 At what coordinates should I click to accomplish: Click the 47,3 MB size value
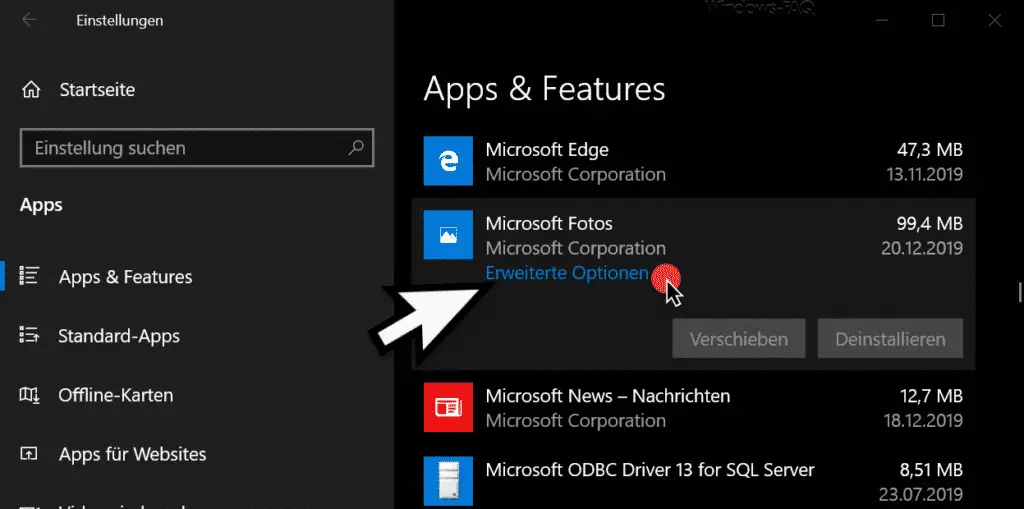(x=930, y=149)
